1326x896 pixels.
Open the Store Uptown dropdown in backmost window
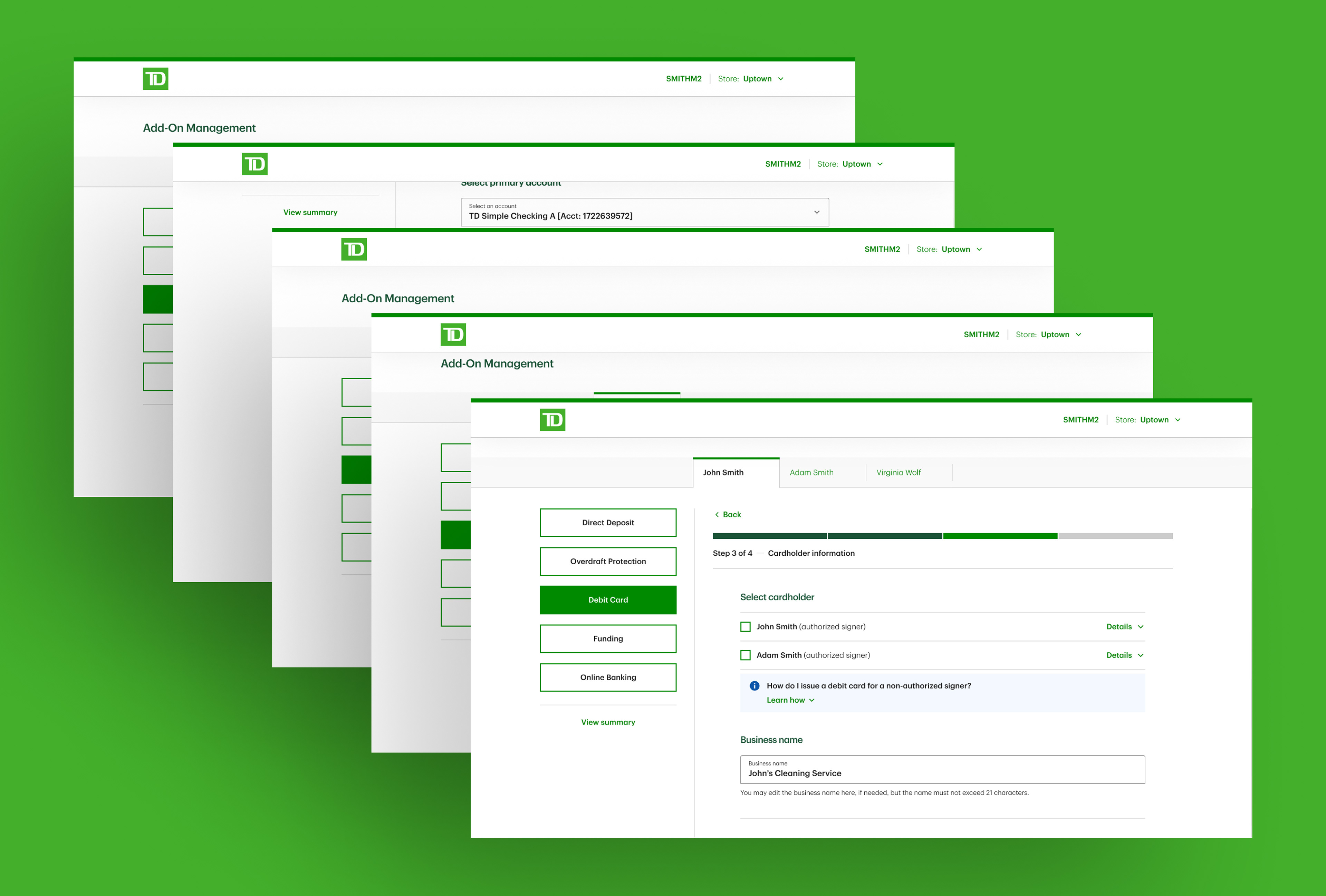pos(750,79)
